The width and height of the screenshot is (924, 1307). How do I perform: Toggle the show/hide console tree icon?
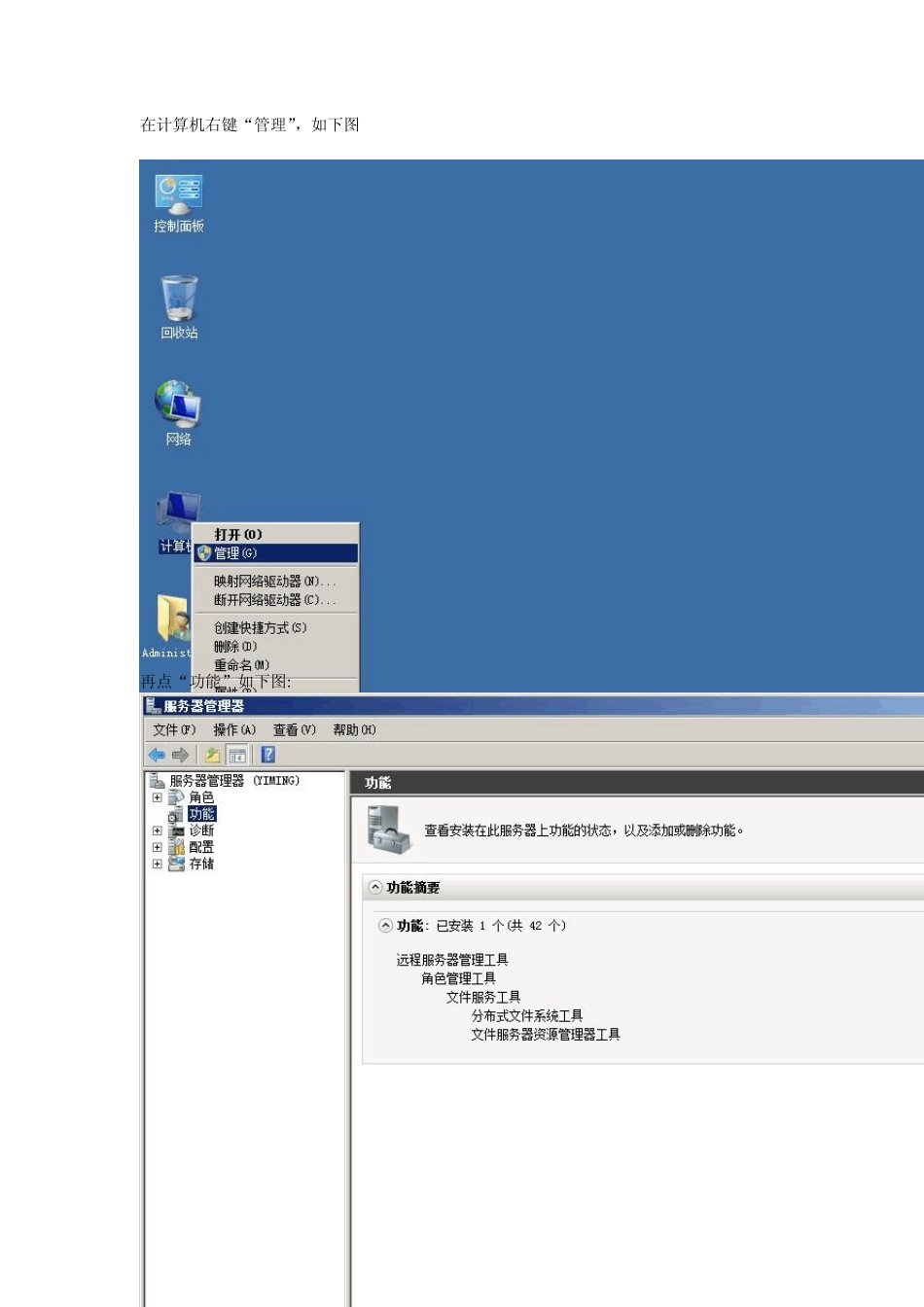click(237, 755)
